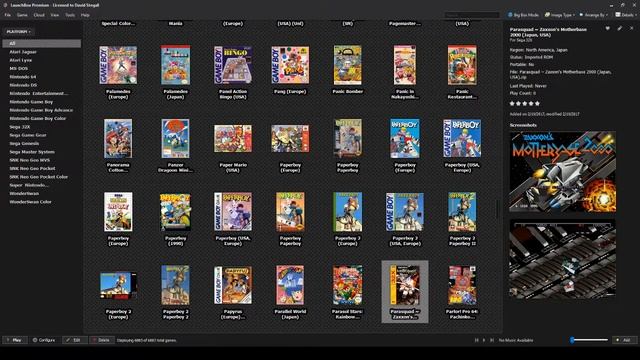
Task: Click the Add button
Action: pyautogui.click(x=625, y=340)
